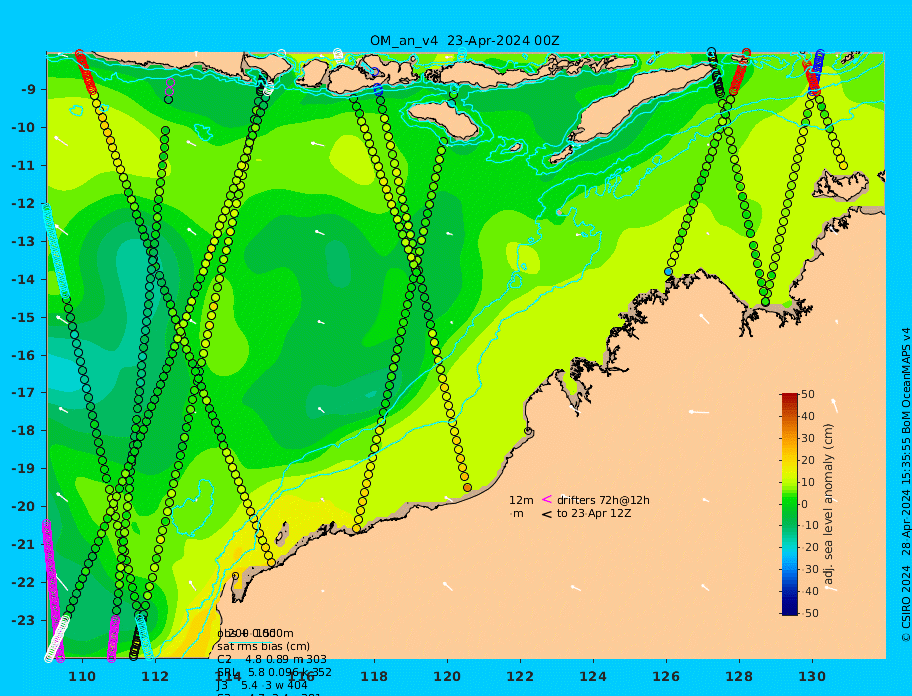Select the colorbar tick label '30'

(x=808, y=438)
